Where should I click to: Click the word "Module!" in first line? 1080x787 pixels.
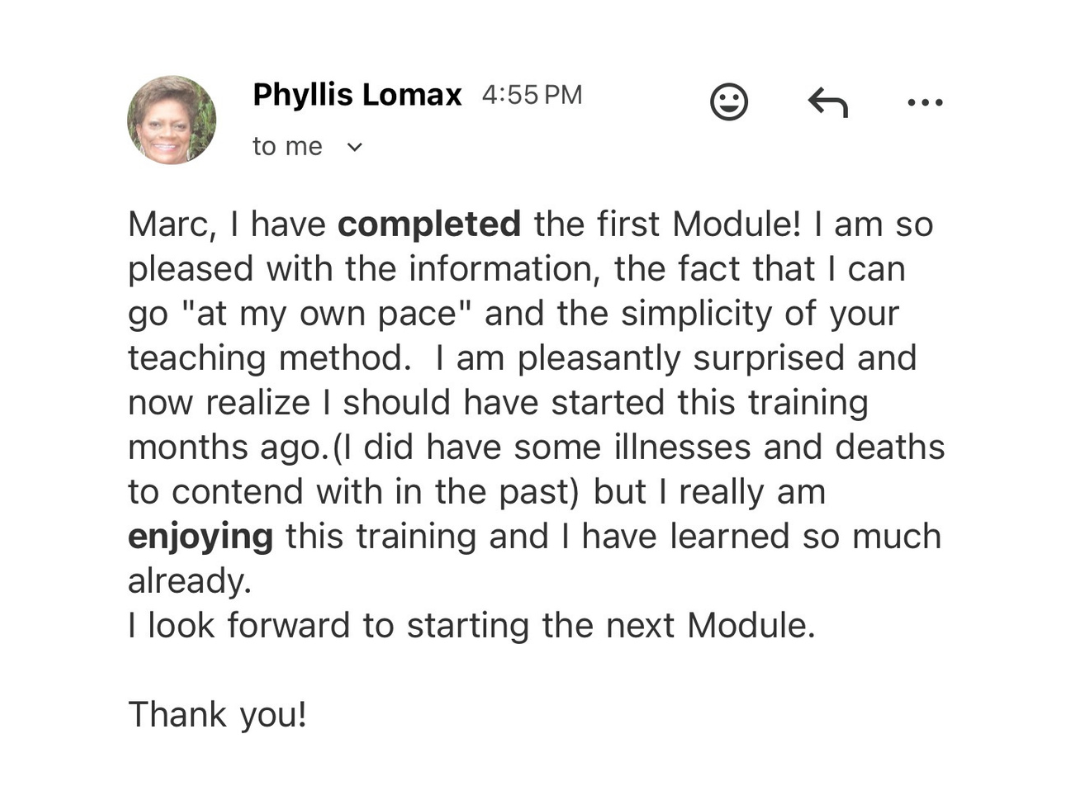pos(736,224)
